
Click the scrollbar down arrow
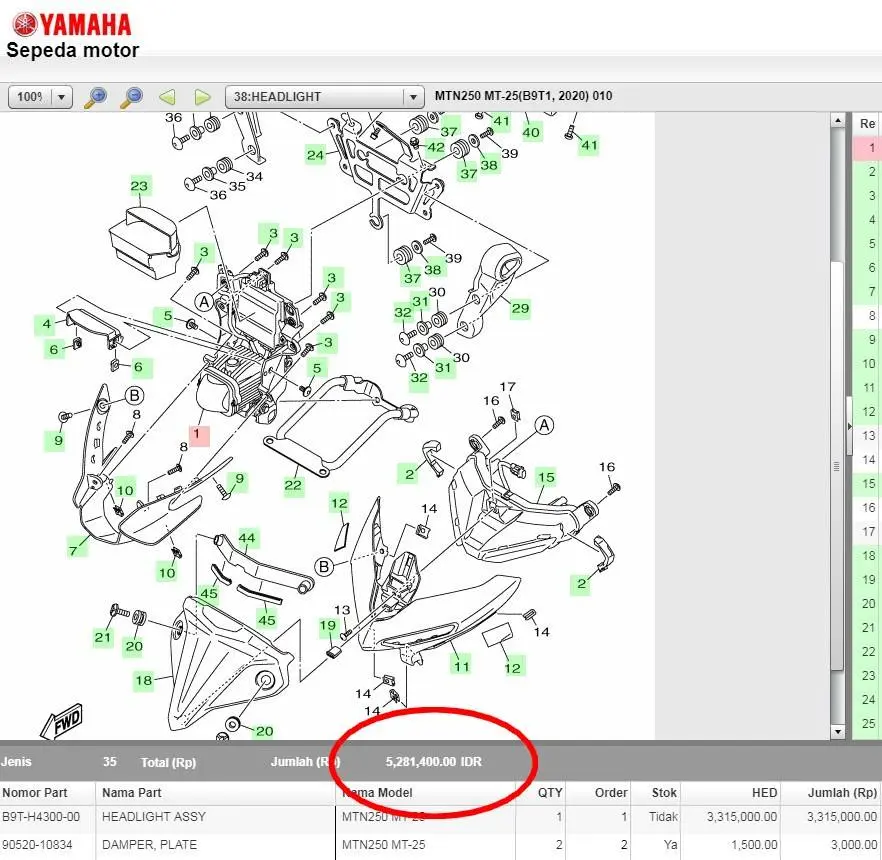(x=838, y=732)
